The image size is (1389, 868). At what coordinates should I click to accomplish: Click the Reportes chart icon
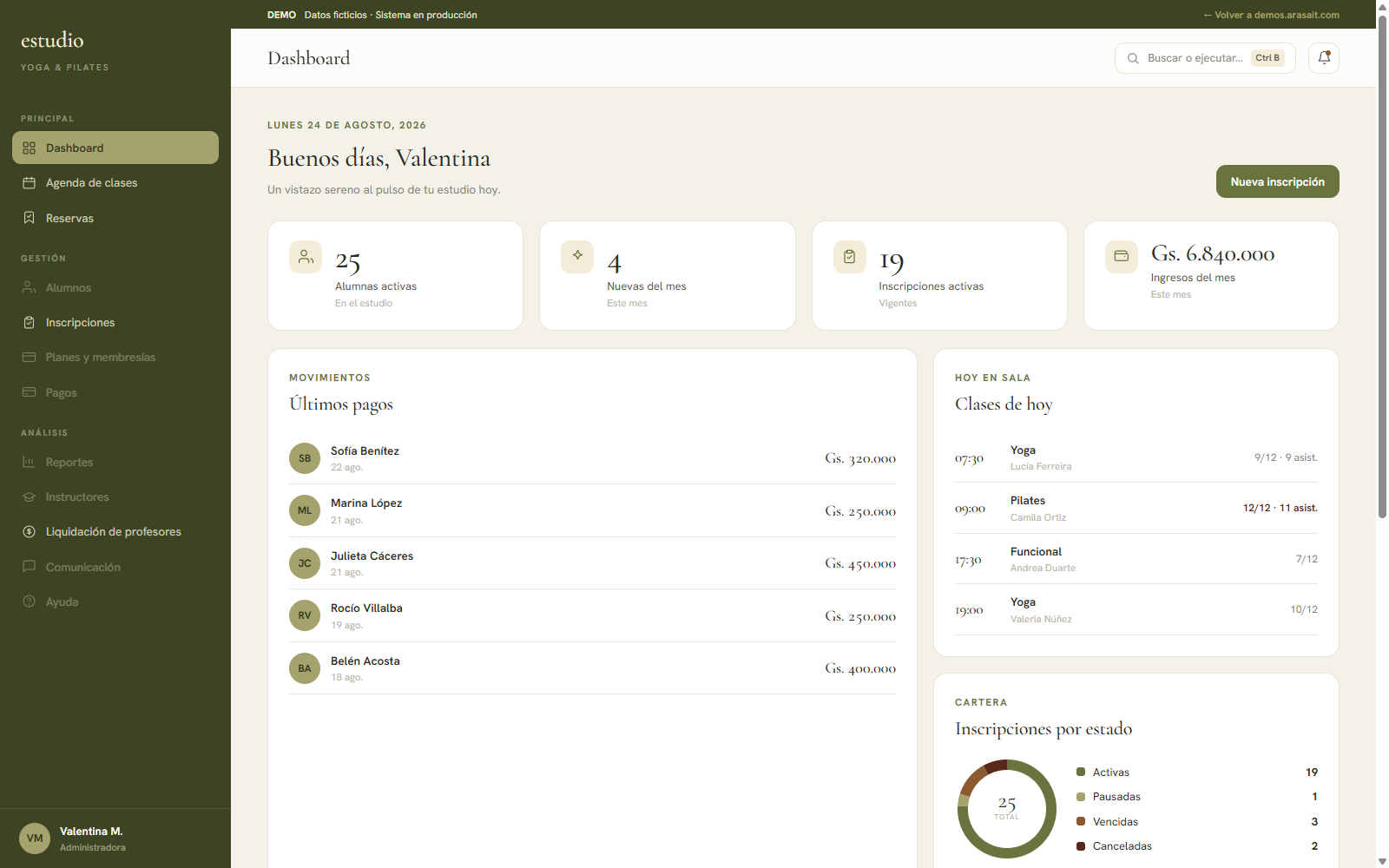tap(29, 463)
